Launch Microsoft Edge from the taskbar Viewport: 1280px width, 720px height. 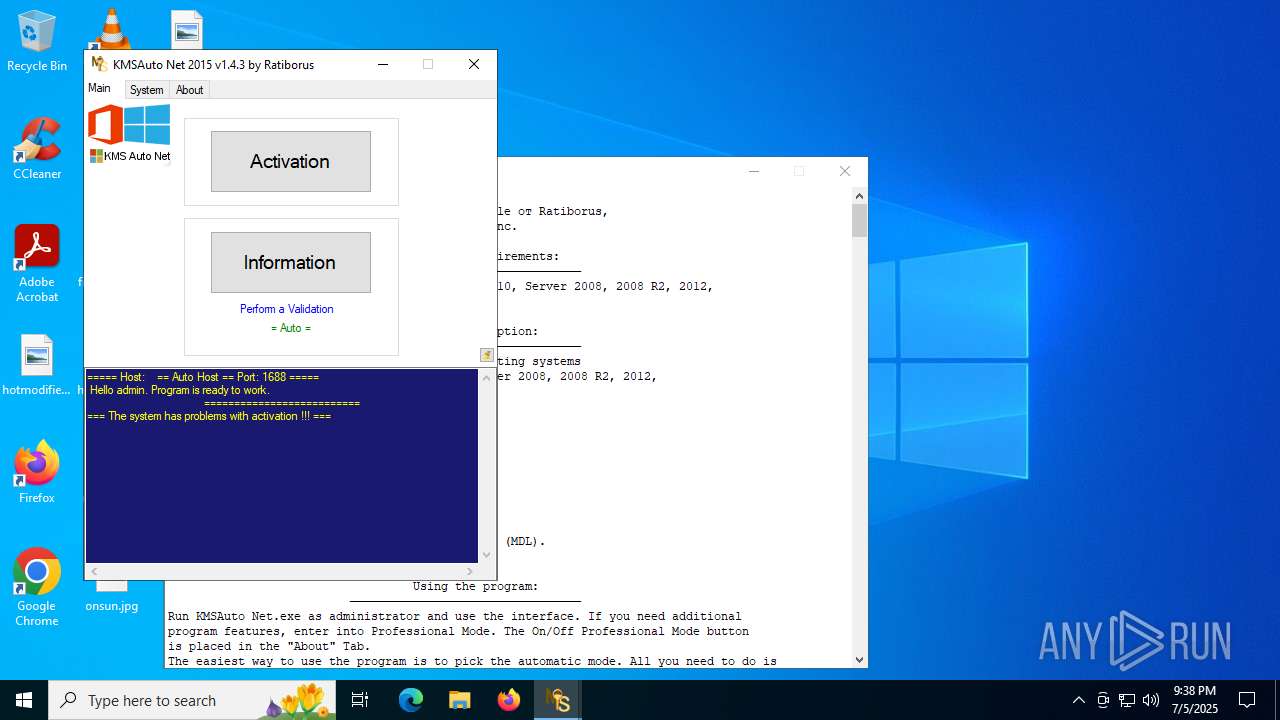click(x=411, y=700)
